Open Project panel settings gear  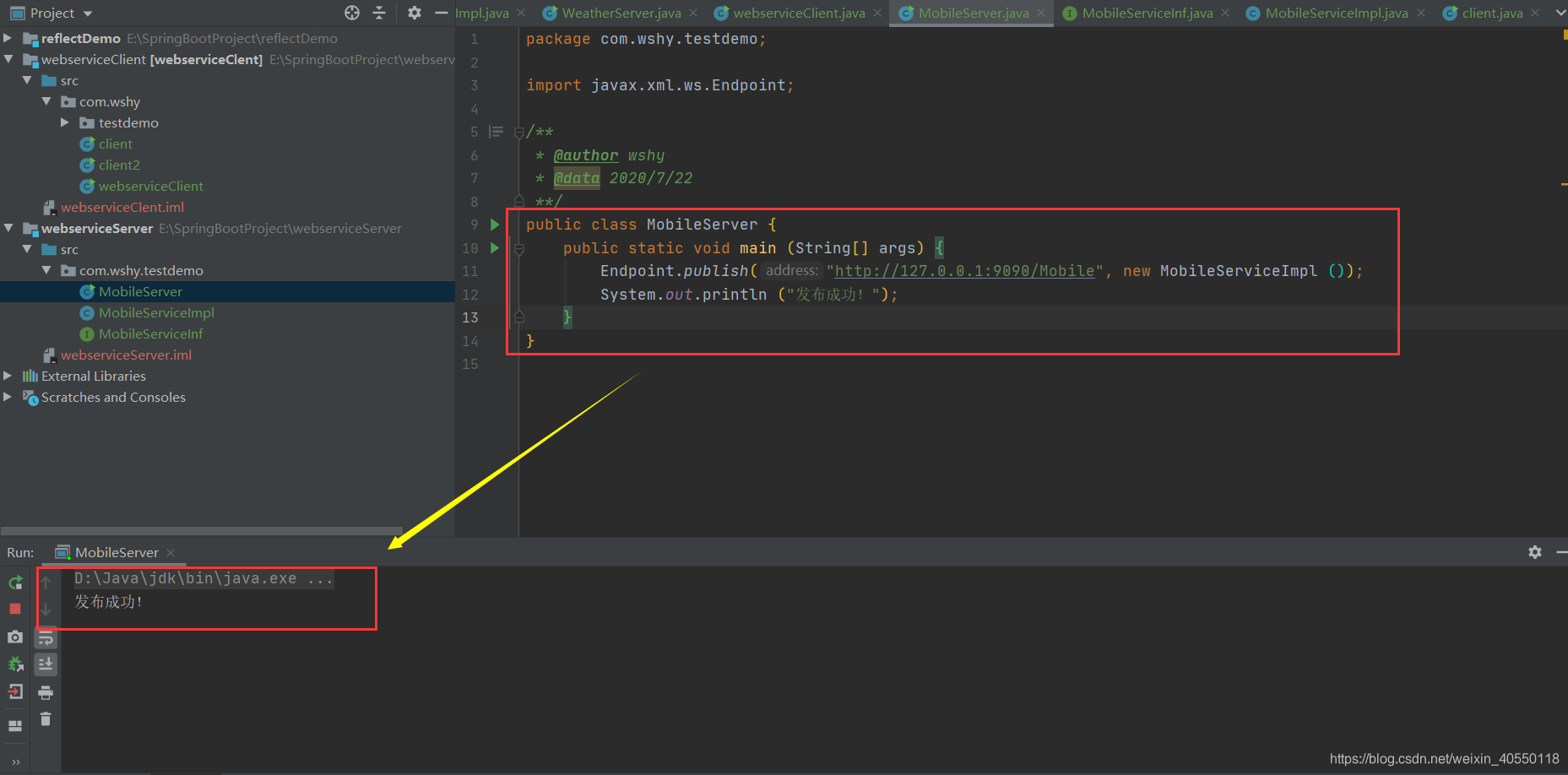point(414,13)
